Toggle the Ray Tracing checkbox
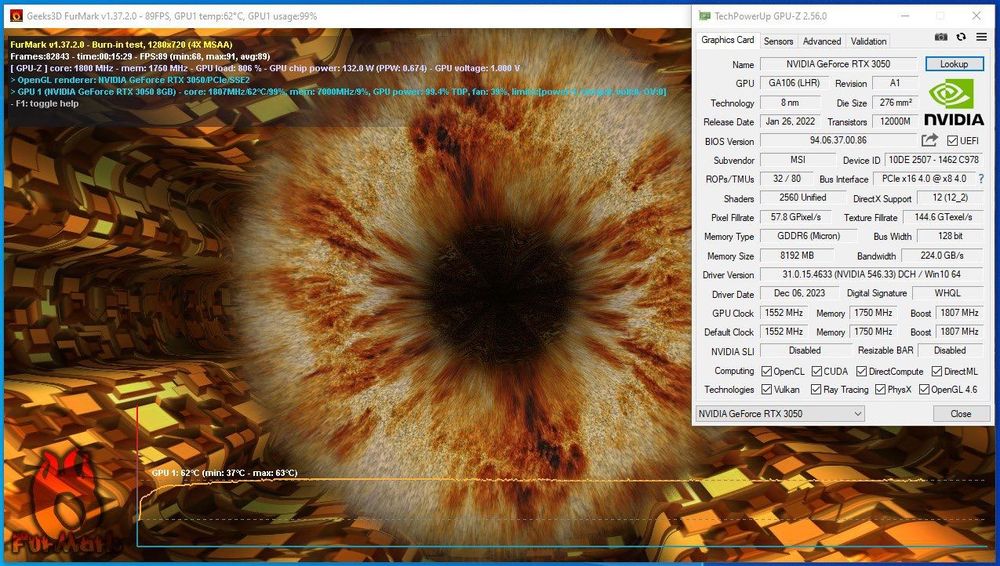The image size is (1000, 566). point(816,389)
